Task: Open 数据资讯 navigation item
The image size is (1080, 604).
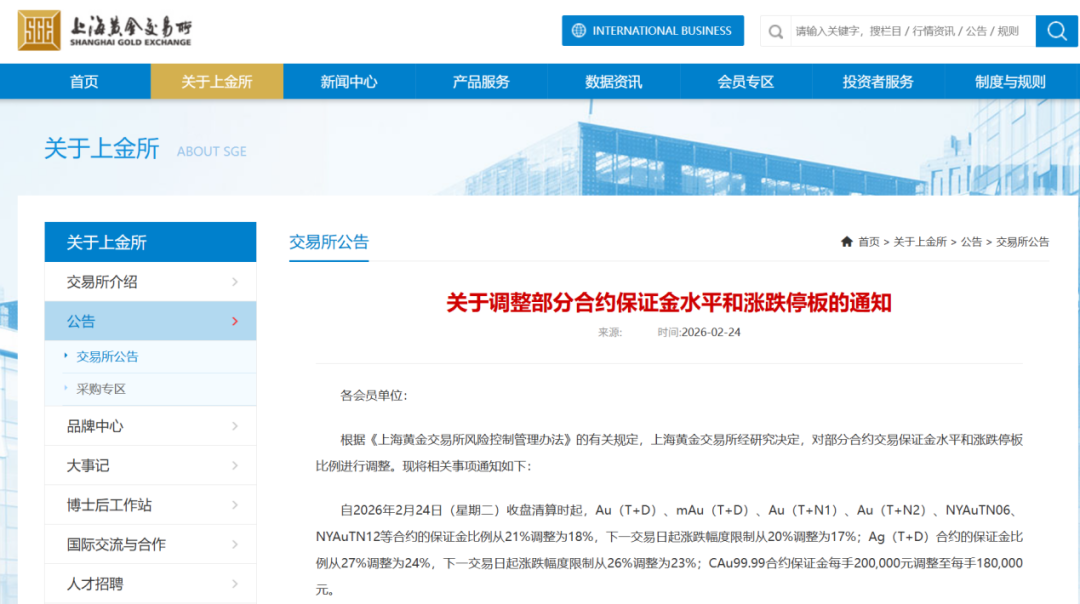Action: point(614,81)
